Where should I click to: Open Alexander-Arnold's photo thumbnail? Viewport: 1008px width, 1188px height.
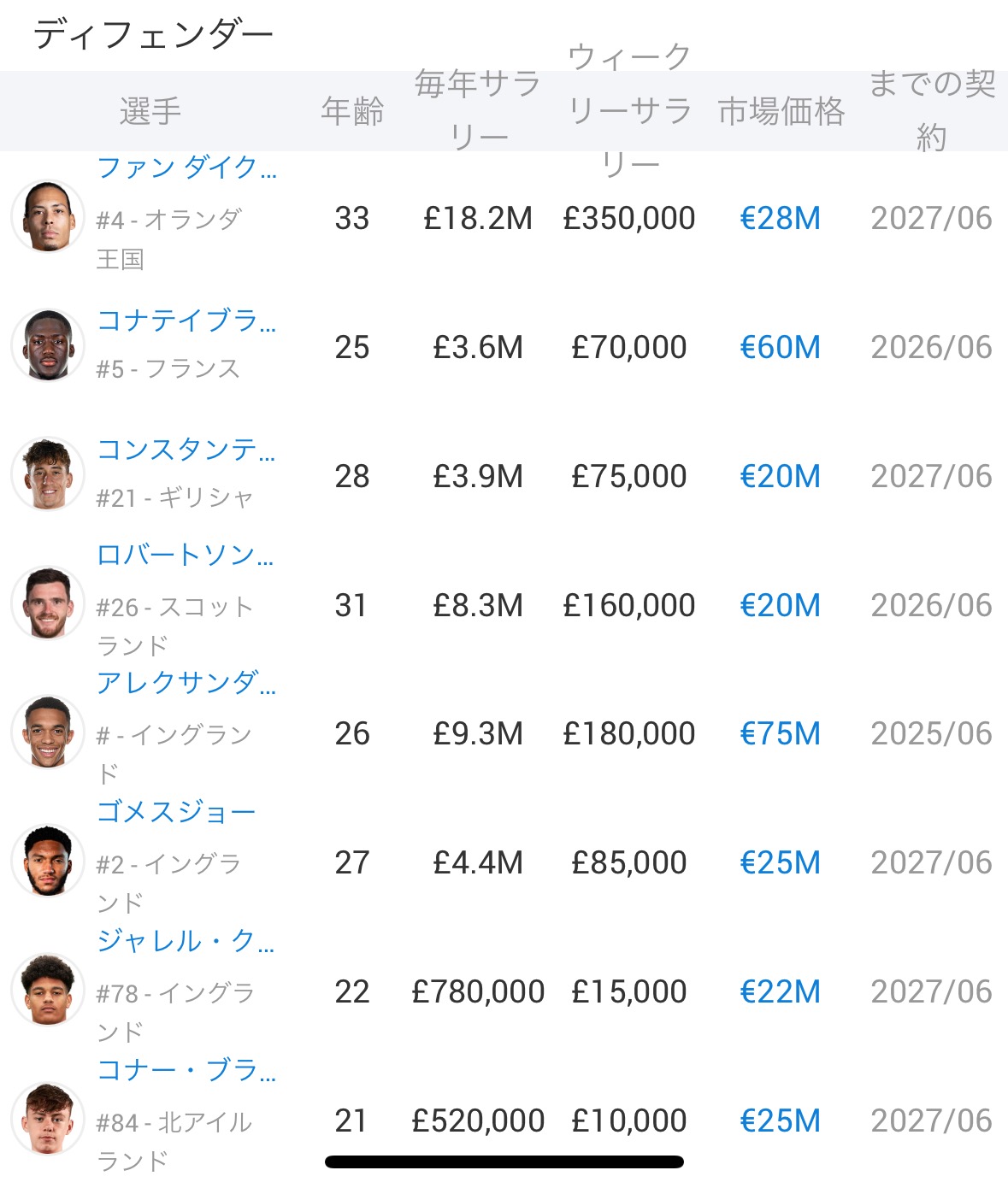[x=48, y=732]
